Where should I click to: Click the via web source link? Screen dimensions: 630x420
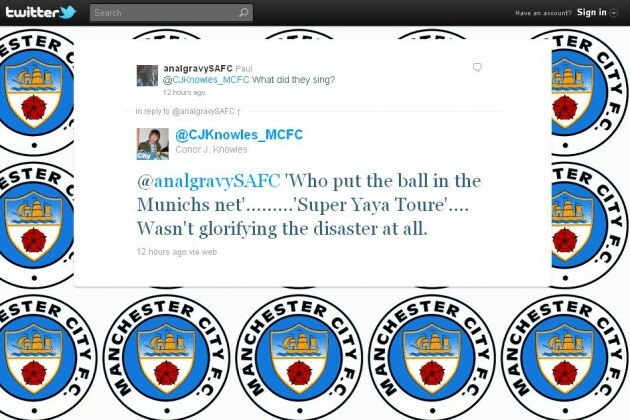click(x=202, y=252)
